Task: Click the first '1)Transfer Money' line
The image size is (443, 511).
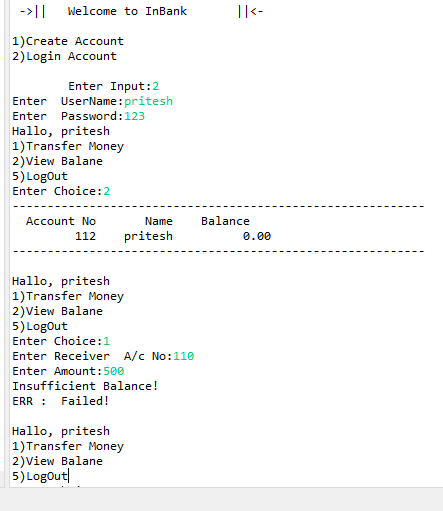Action: (68, 146)
